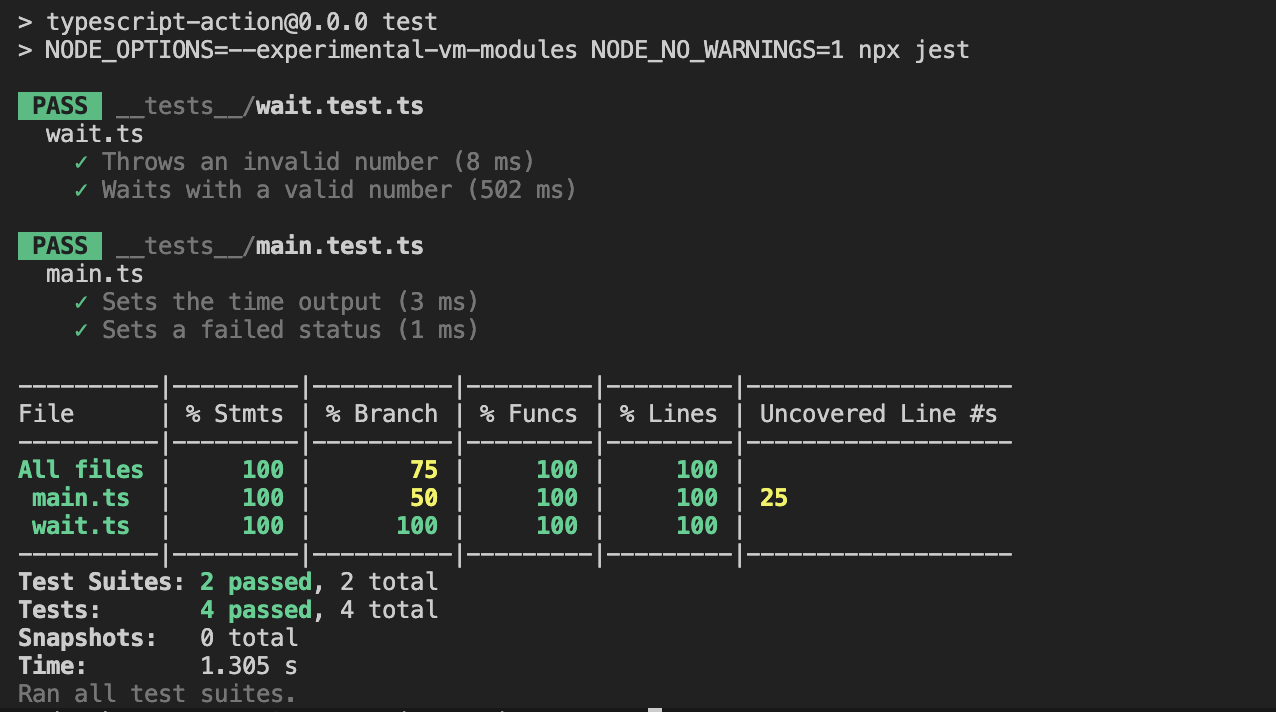The height and width of the screenshot is (712, 1276).
Task: Click the 'Snapshots:' summary label
Action: click(x=88, y=638)
